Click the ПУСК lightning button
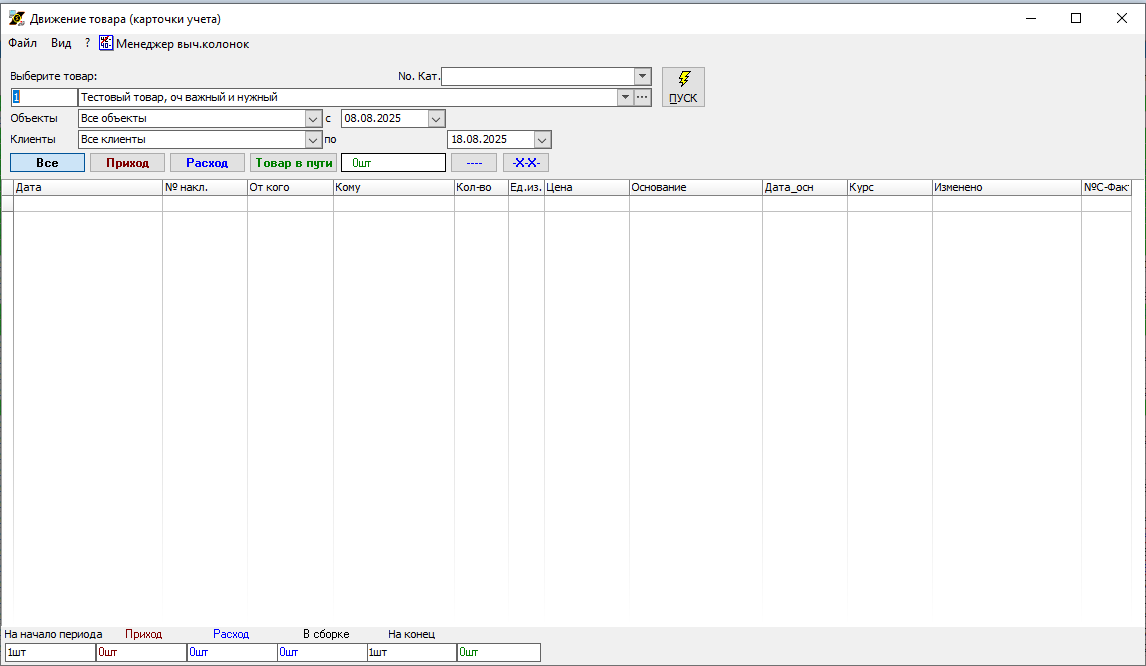The width and height of the screenshot is (1146, 666). click(683, 87)
